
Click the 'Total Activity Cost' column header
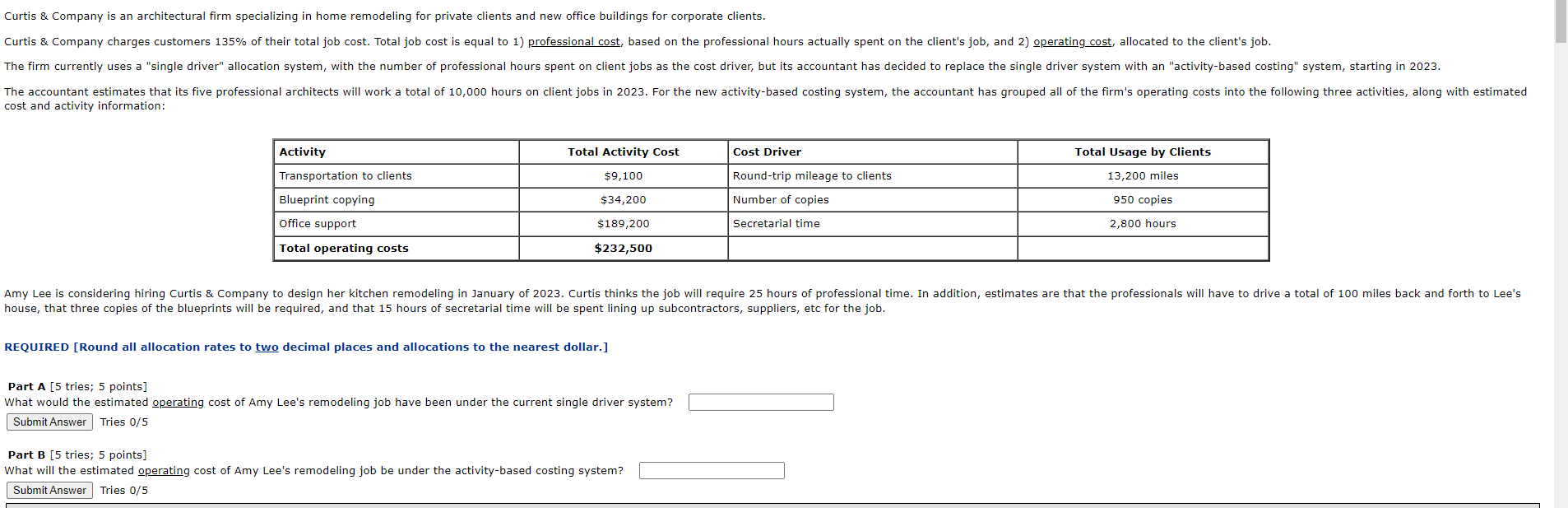624,151
